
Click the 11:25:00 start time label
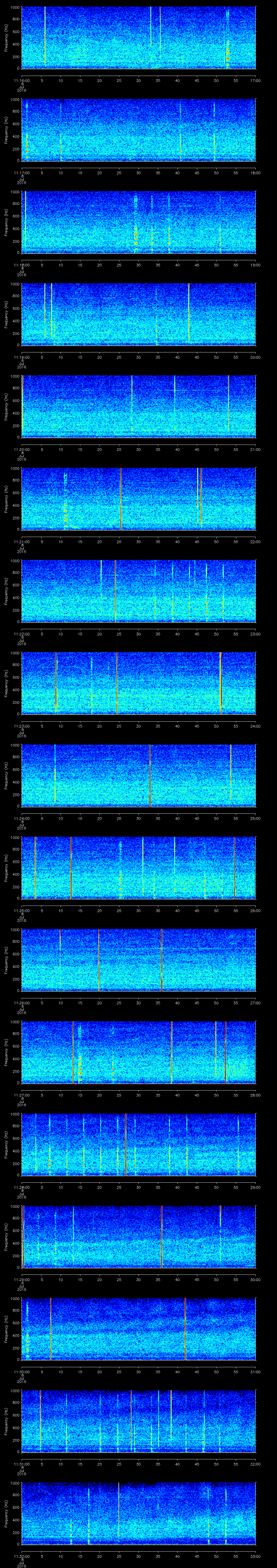[22, 910]
